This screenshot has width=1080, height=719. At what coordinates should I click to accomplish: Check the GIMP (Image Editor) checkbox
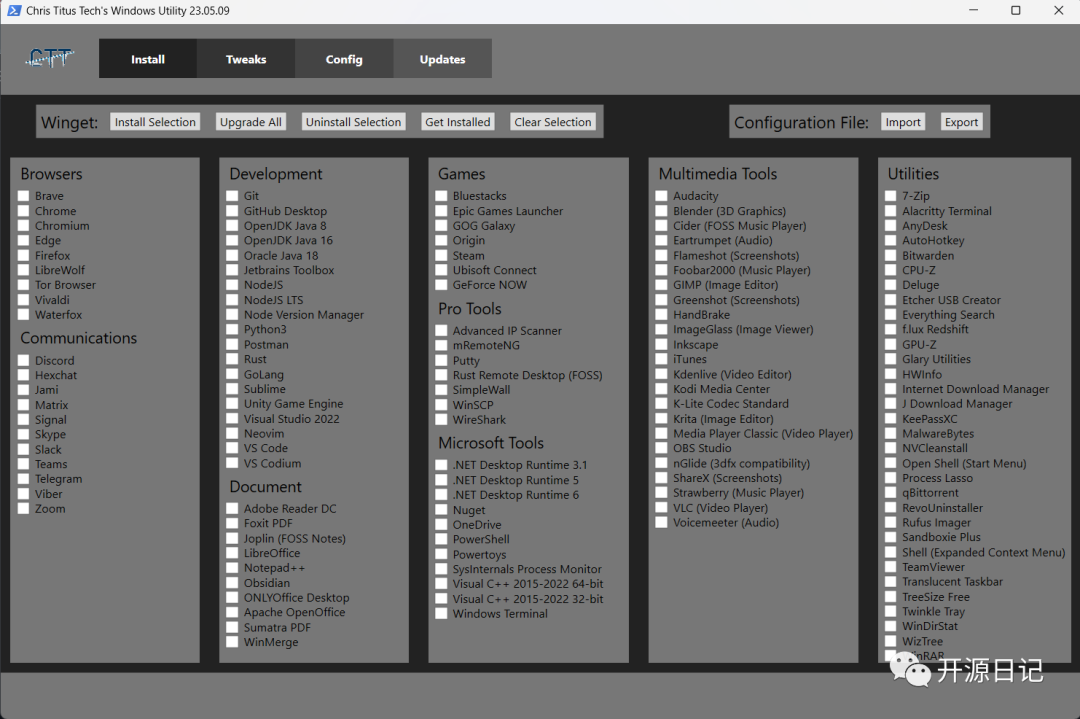[661, 285]
